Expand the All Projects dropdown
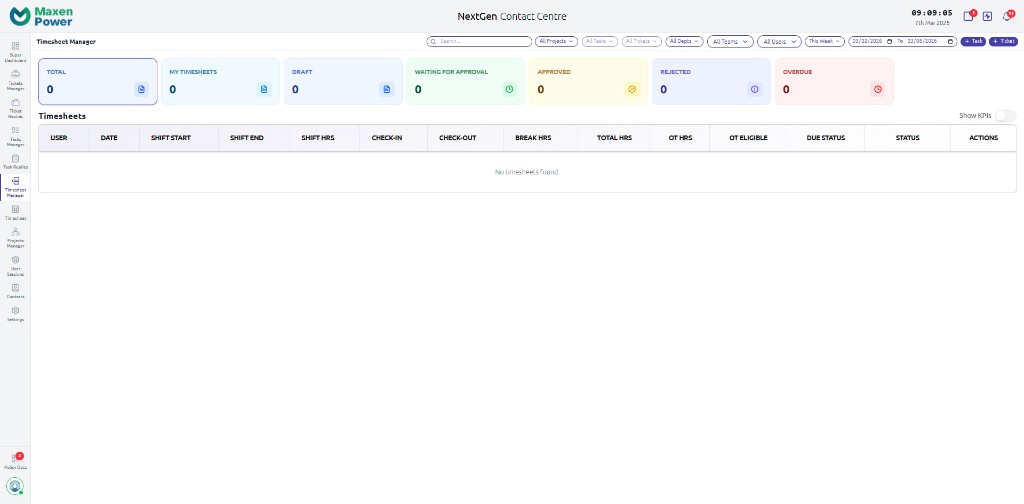This screenshot has height=504, width=1024. coord(556,42)
